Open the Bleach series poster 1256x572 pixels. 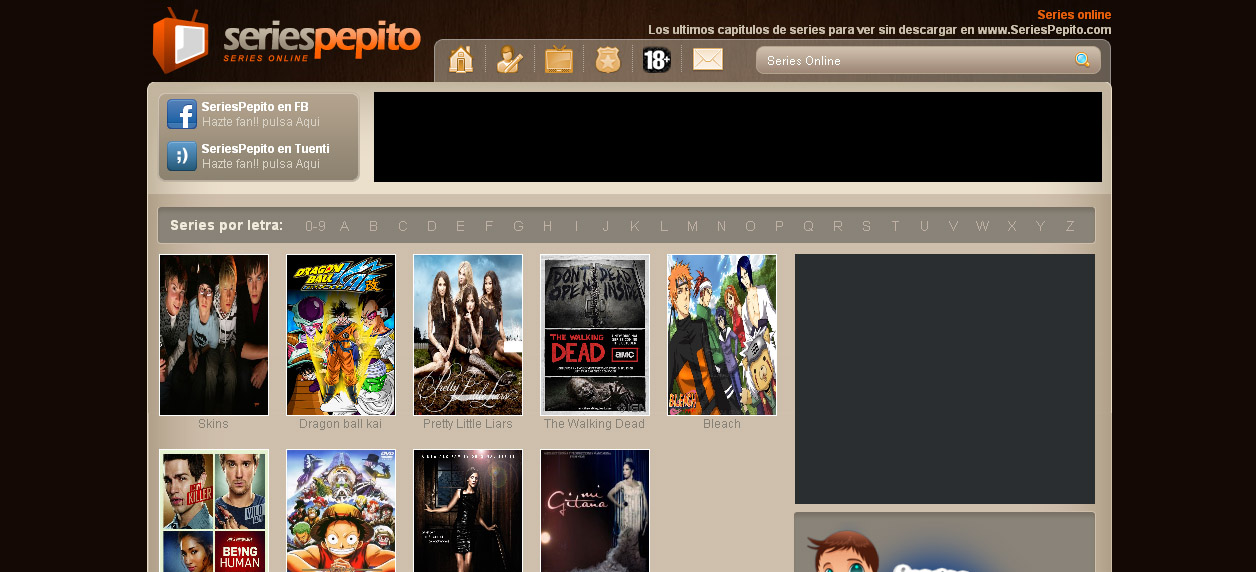tap(722, 334)
